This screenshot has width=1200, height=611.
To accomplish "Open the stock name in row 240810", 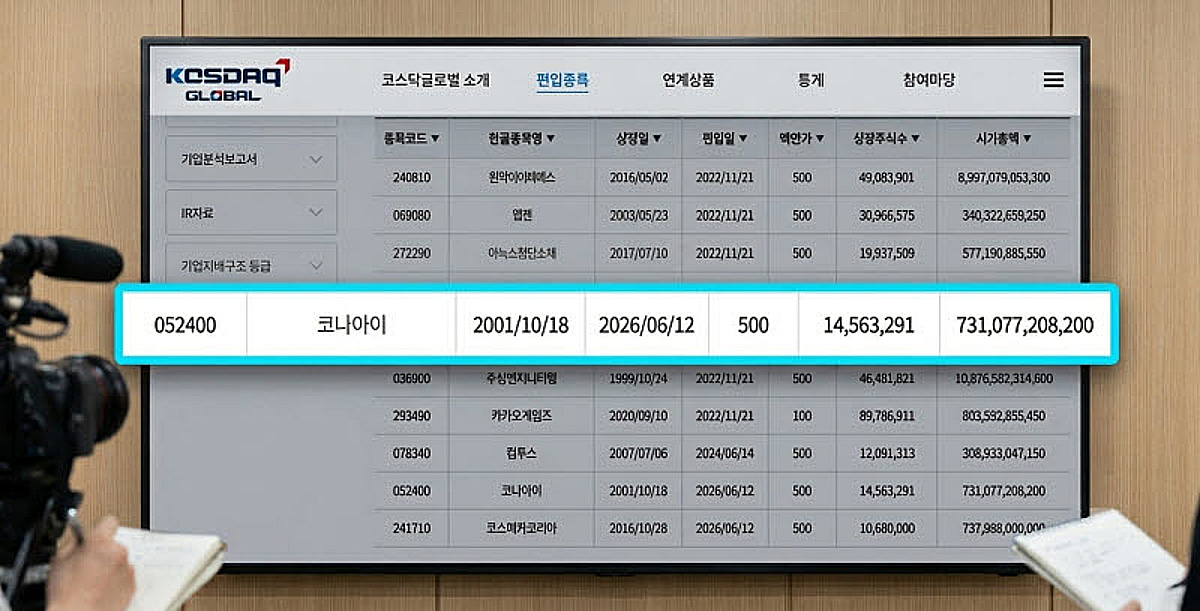I will tap(521, 177).
